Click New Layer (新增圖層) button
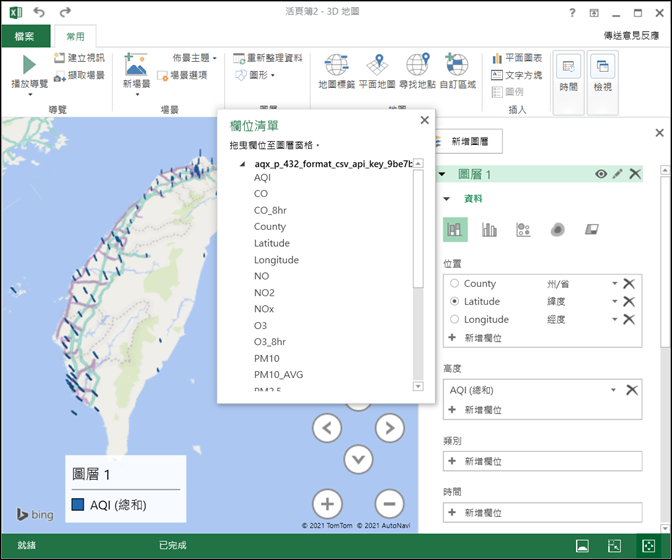The width and height of the screenshot is (672, 560). (x=469, y=141)
